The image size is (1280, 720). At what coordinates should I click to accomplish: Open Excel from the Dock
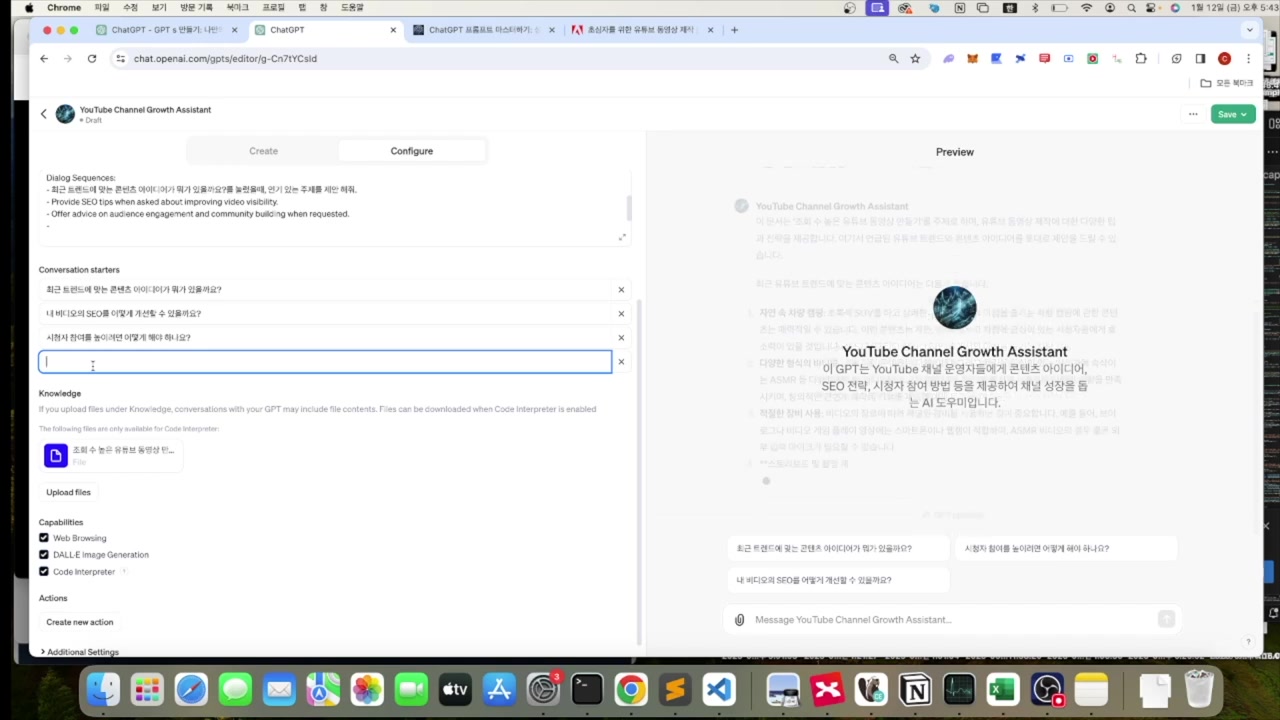[x=1002, y=690]
